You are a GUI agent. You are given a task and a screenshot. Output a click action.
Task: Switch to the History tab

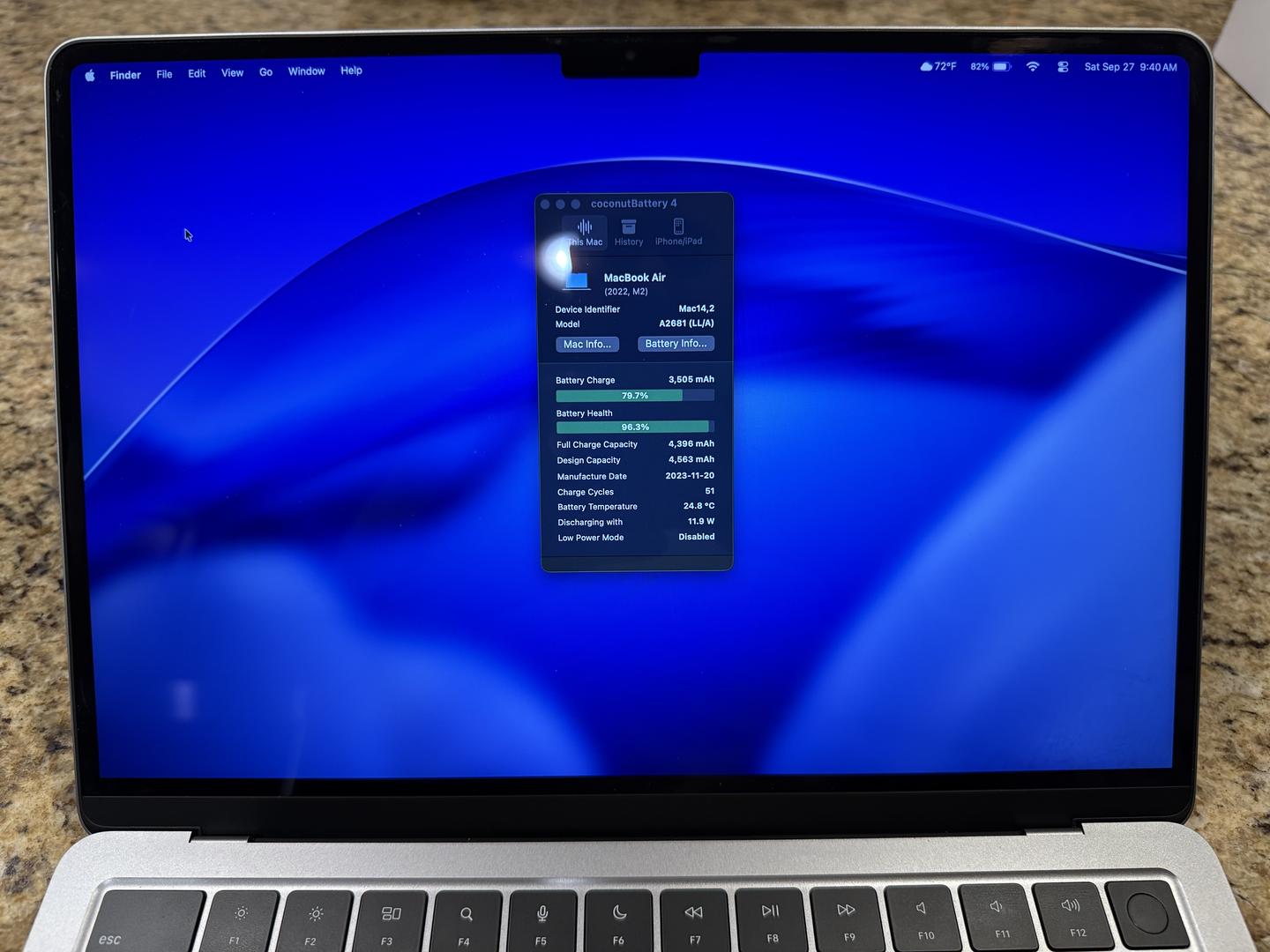629,234
